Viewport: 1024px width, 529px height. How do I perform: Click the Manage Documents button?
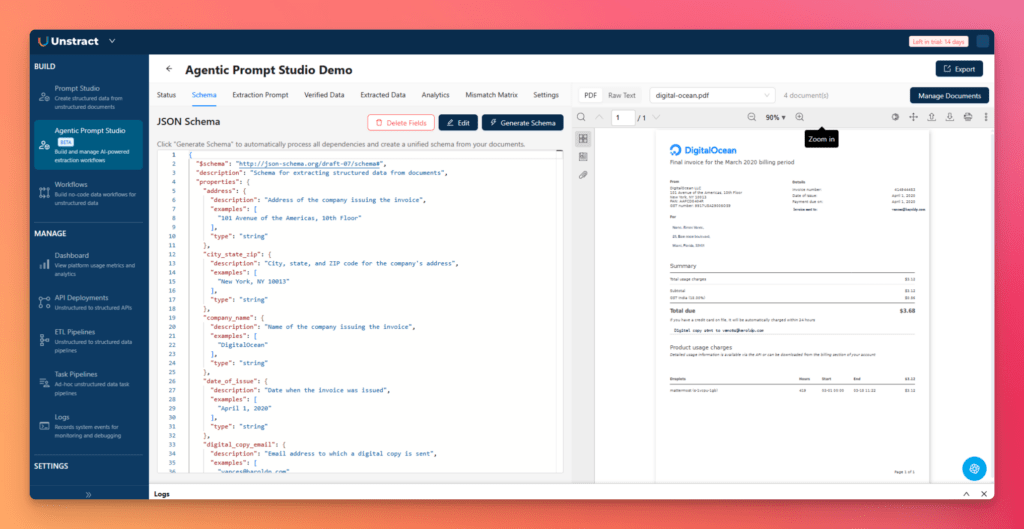(949, 95)
